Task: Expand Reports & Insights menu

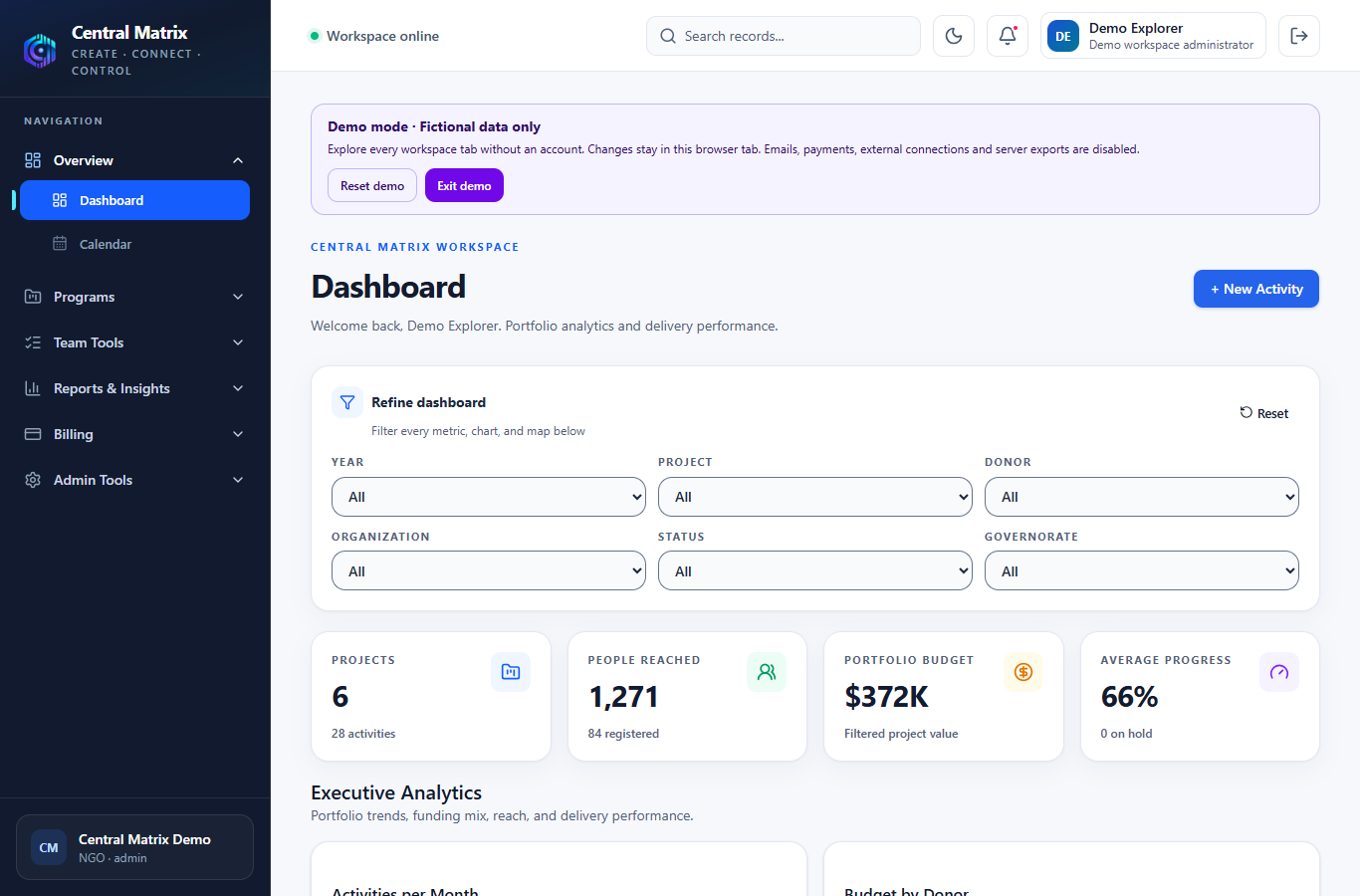Action: click(x=134, y=388)
